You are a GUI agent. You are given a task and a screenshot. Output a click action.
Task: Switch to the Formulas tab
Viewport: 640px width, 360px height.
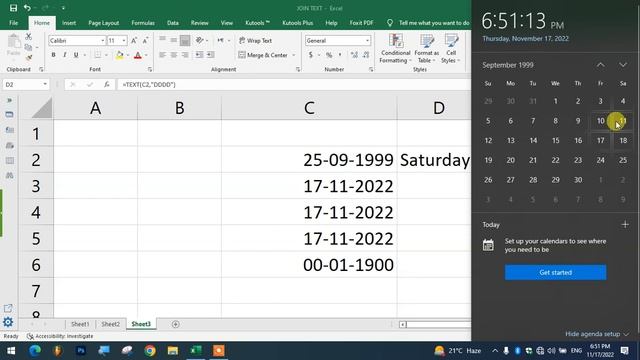click(143, 23)
